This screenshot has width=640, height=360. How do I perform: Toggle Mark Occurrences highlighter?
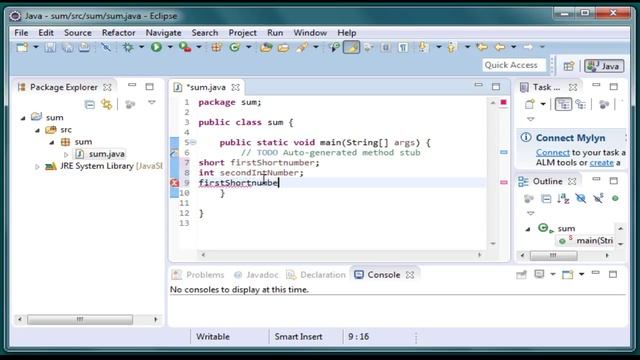[x=351, y=47]
